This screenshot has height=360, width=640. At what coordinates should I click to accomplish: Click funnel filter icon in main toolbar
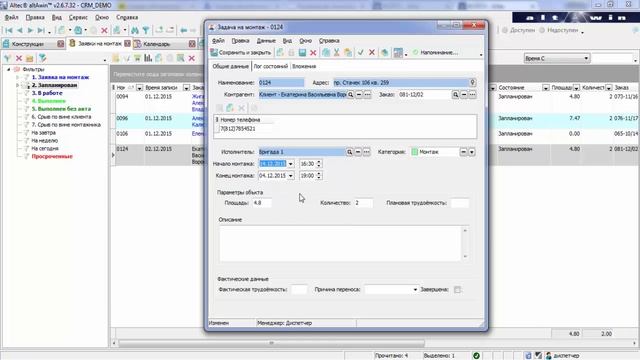pos(146,30)
